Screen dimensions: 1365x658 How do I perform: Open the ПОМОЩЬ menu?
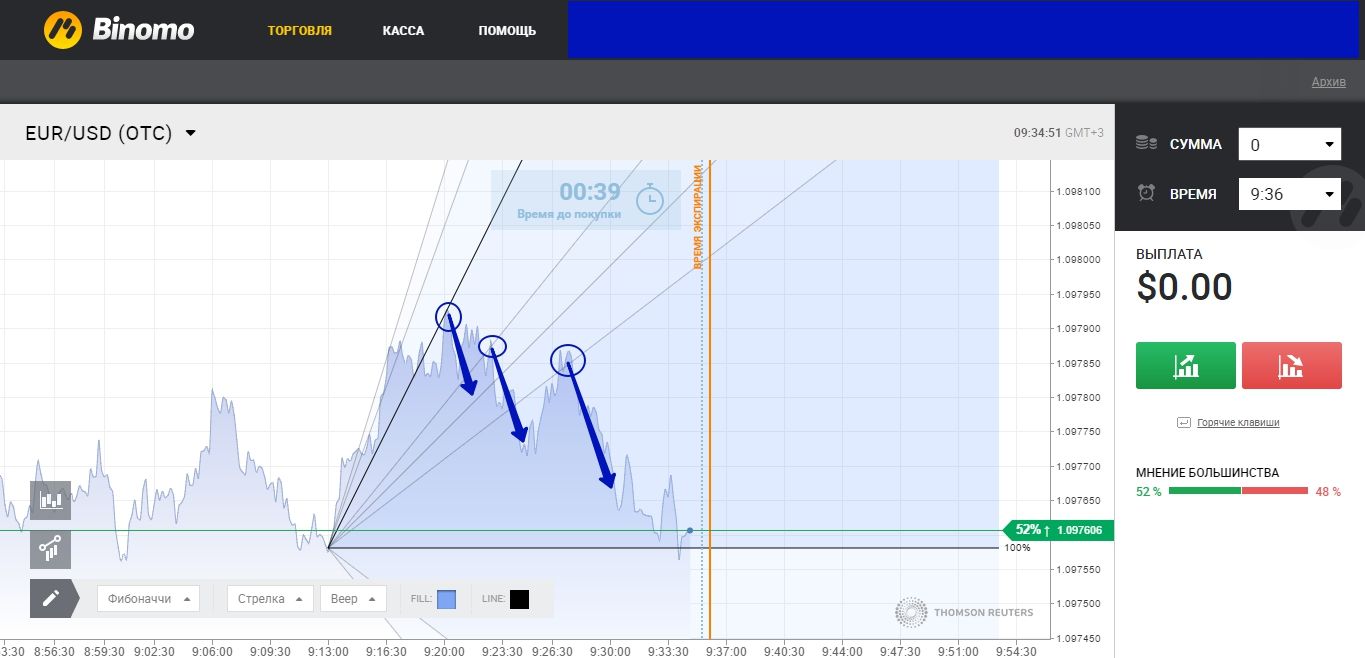pyautogui.click(x=507, y=30)
